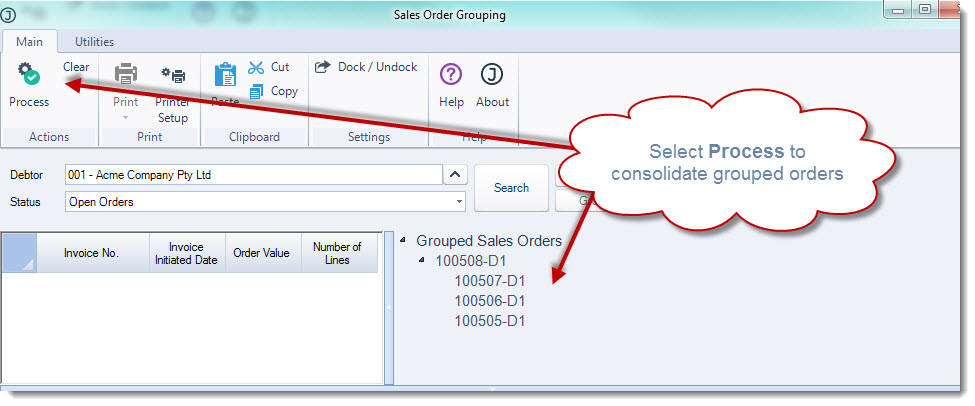The width and height of the screenshot is (975, 406).
Task: Switch to the Main tab
Action: point(29,42)
